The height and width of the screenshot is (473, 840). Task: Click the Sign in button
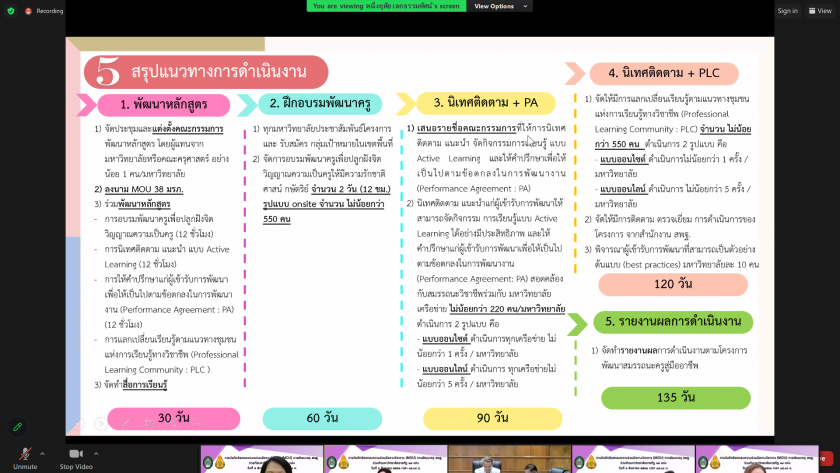point(787,11)
